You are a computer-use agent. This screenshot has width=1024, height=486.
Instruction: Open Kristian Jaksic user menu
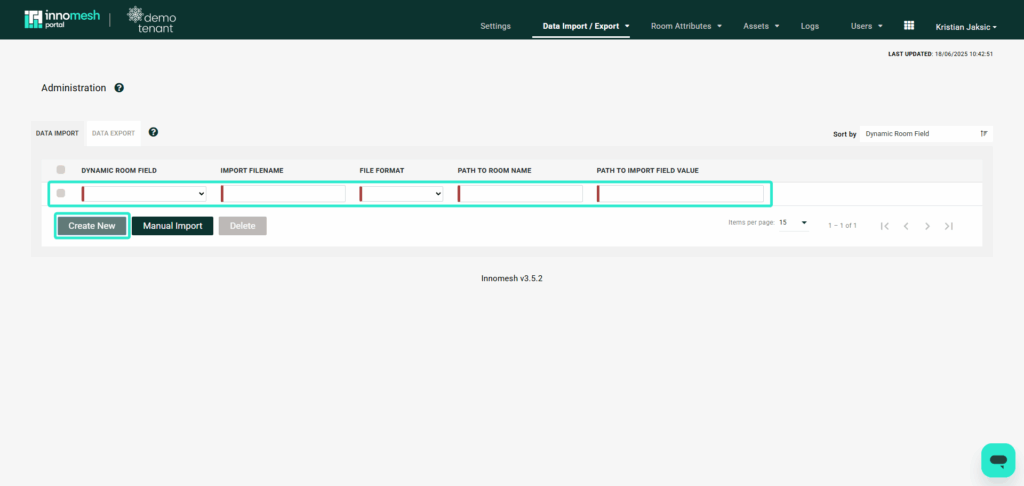(966, 27)
